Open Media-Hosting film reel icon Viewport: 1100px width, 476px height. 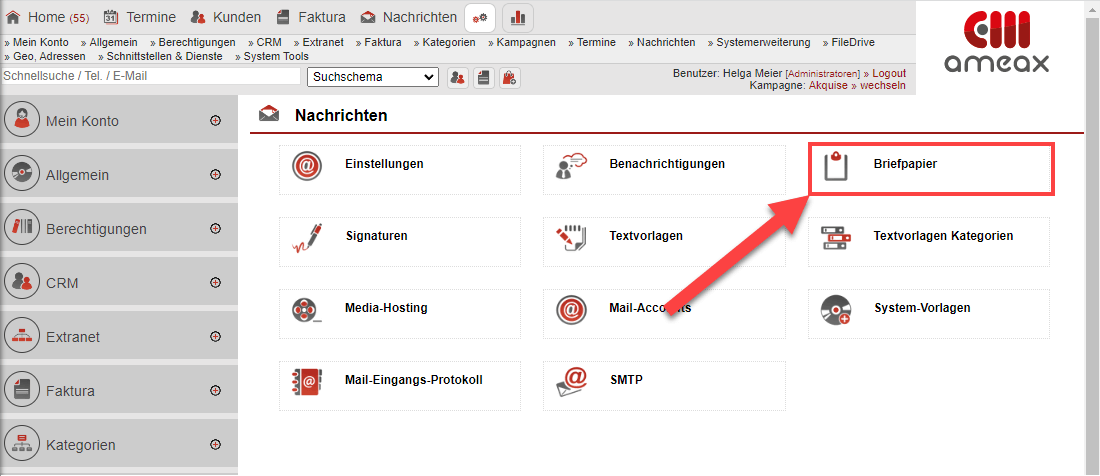(x=307, y=310)
